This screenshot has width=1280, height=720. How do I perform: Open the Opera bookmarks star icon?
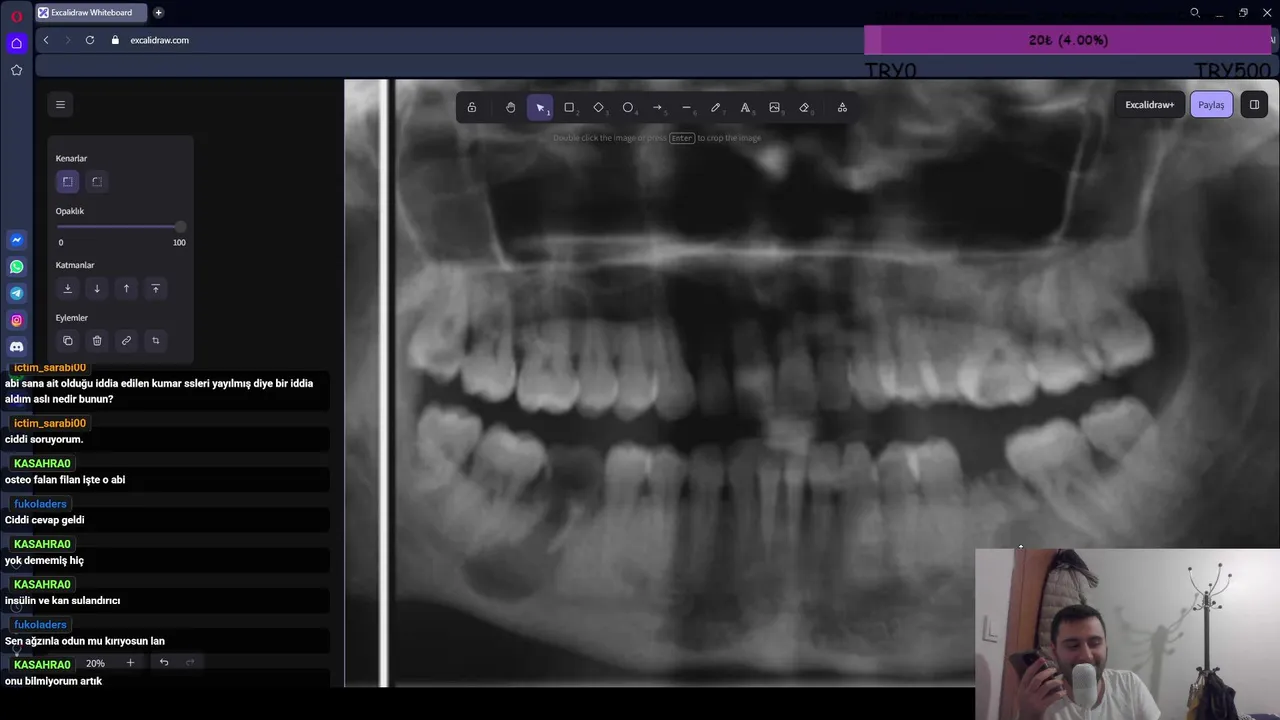[16, 70]
